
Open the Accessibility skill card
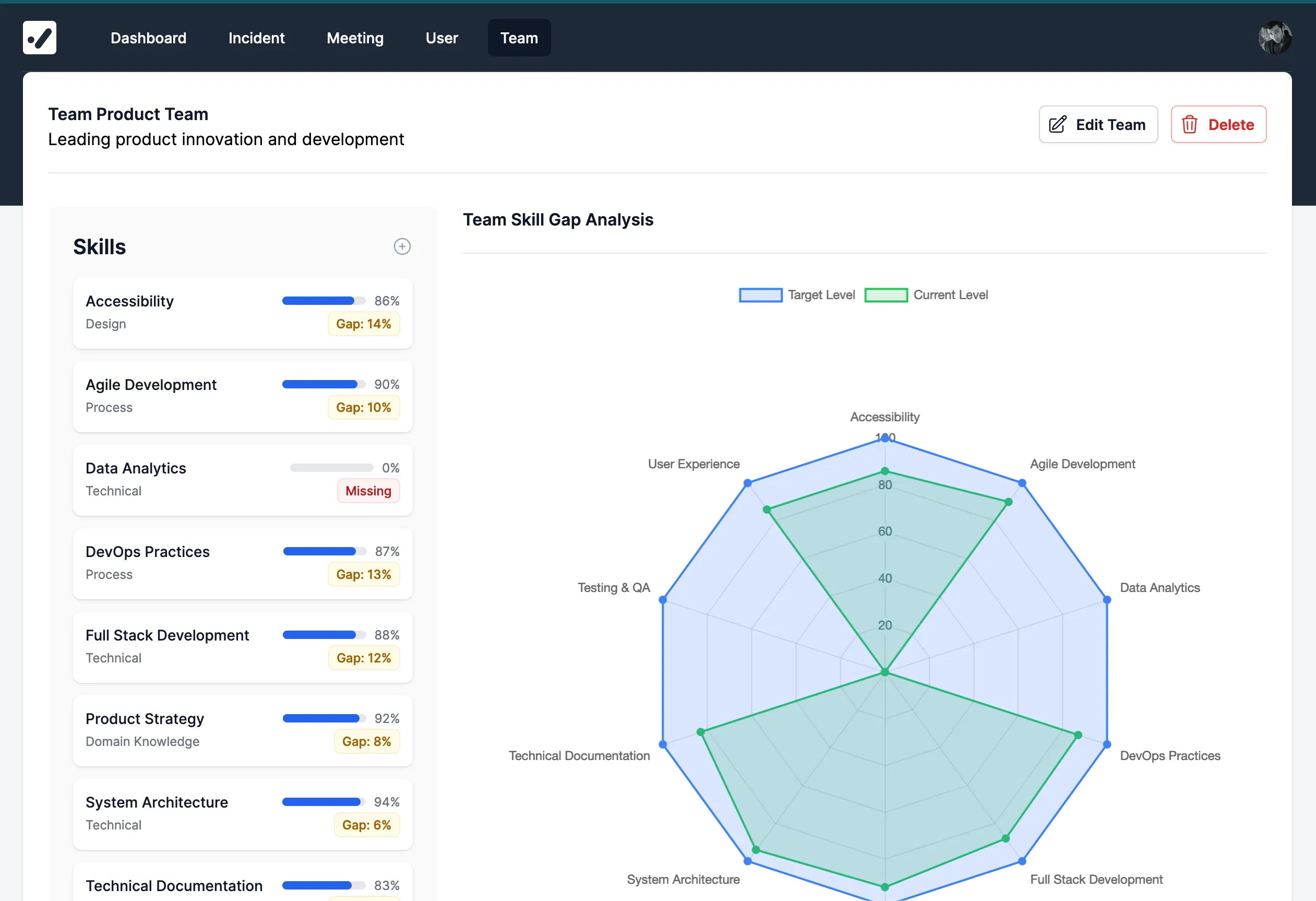pos(243,313)
